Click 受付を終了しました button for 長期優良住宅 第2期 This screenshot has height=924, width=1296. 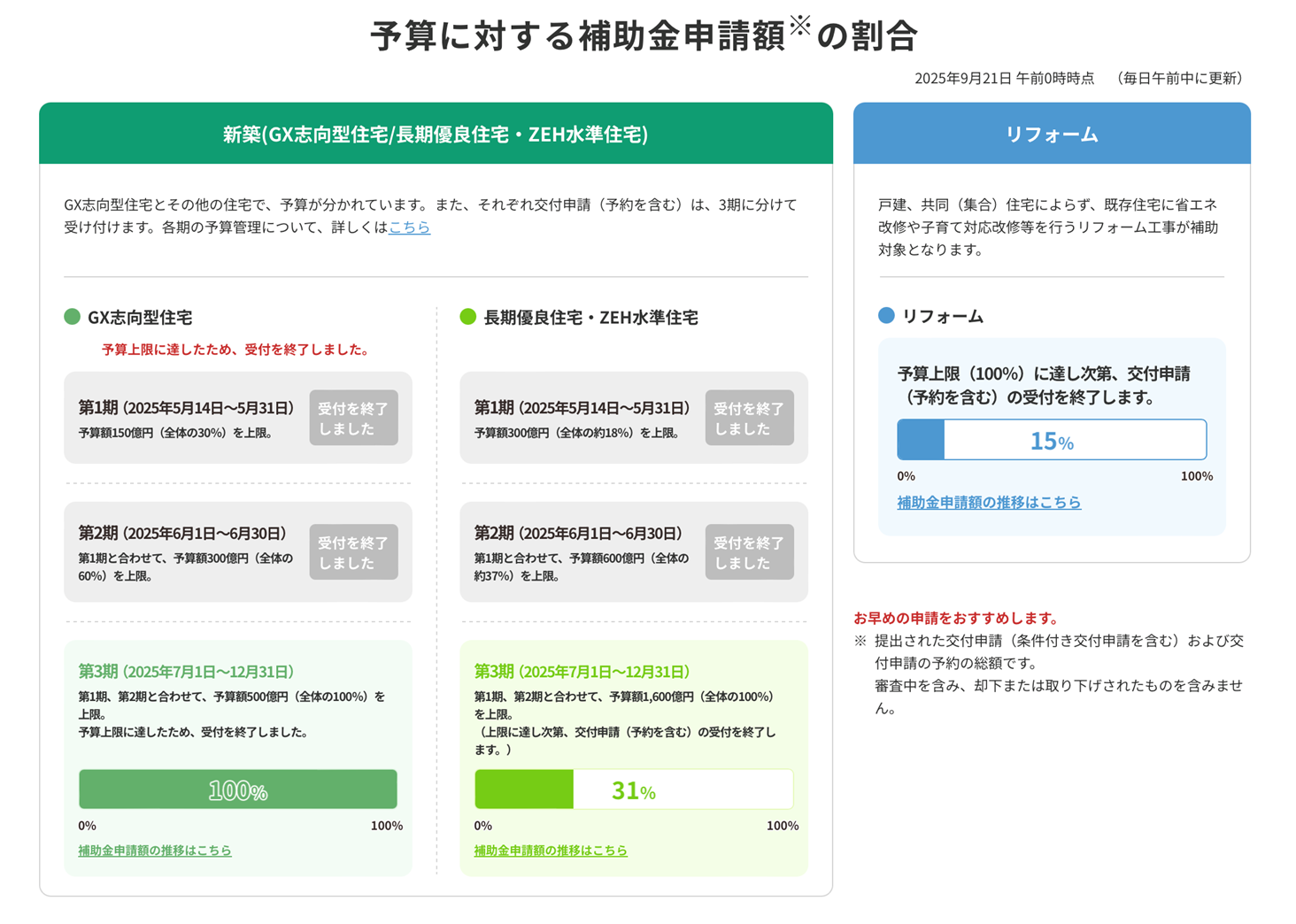click(x=749, y=552)
